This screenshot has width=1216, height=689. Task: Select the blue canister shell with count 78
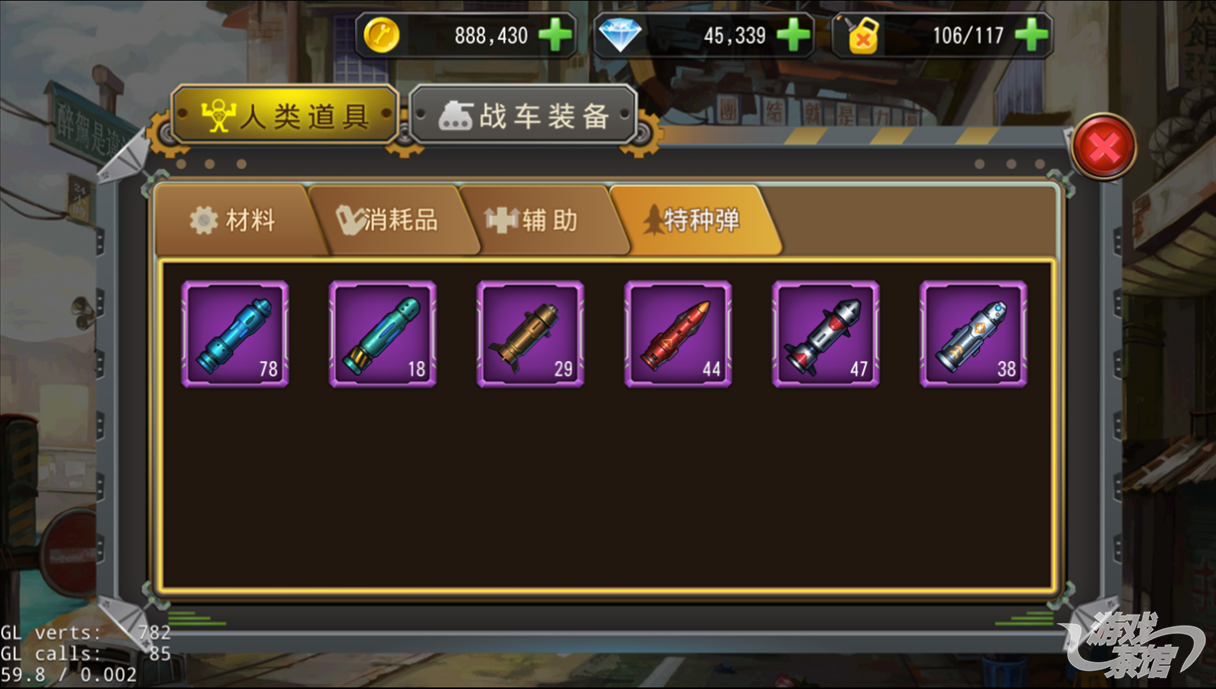(x=235, y=334)
